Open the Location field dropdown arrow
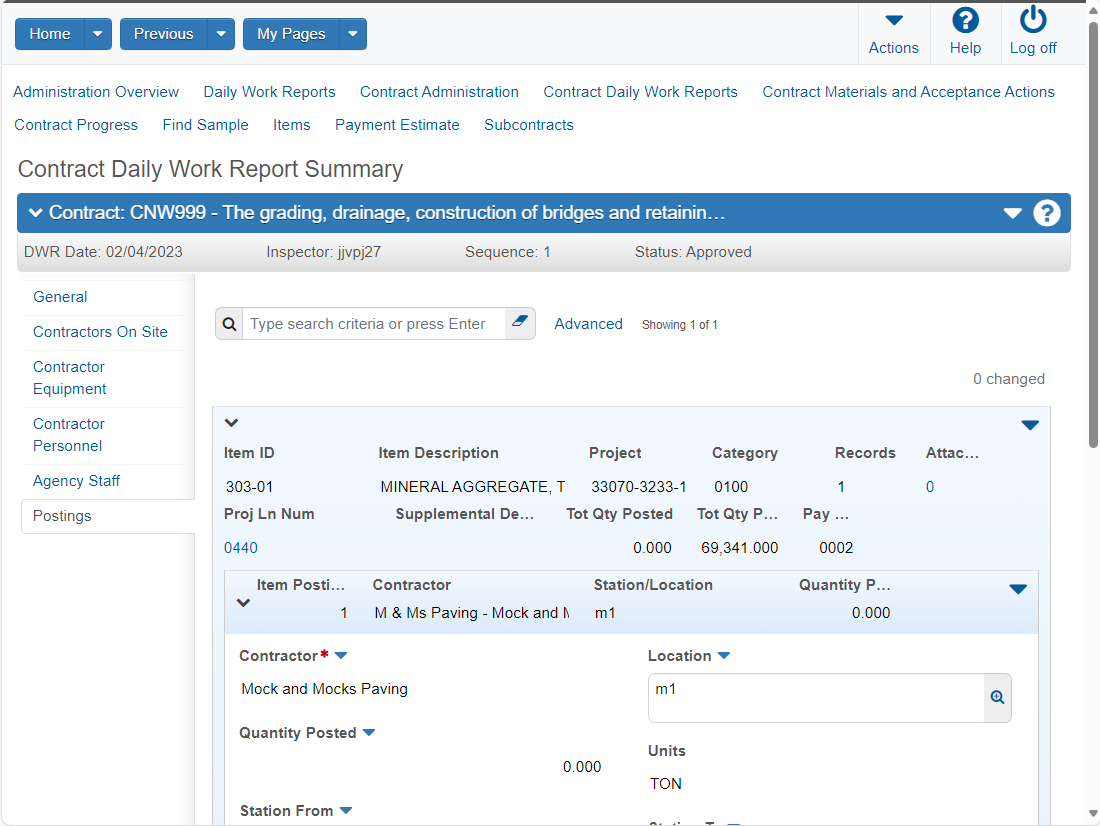Screen dimensions: 1100x826 (x=724, y=655)
